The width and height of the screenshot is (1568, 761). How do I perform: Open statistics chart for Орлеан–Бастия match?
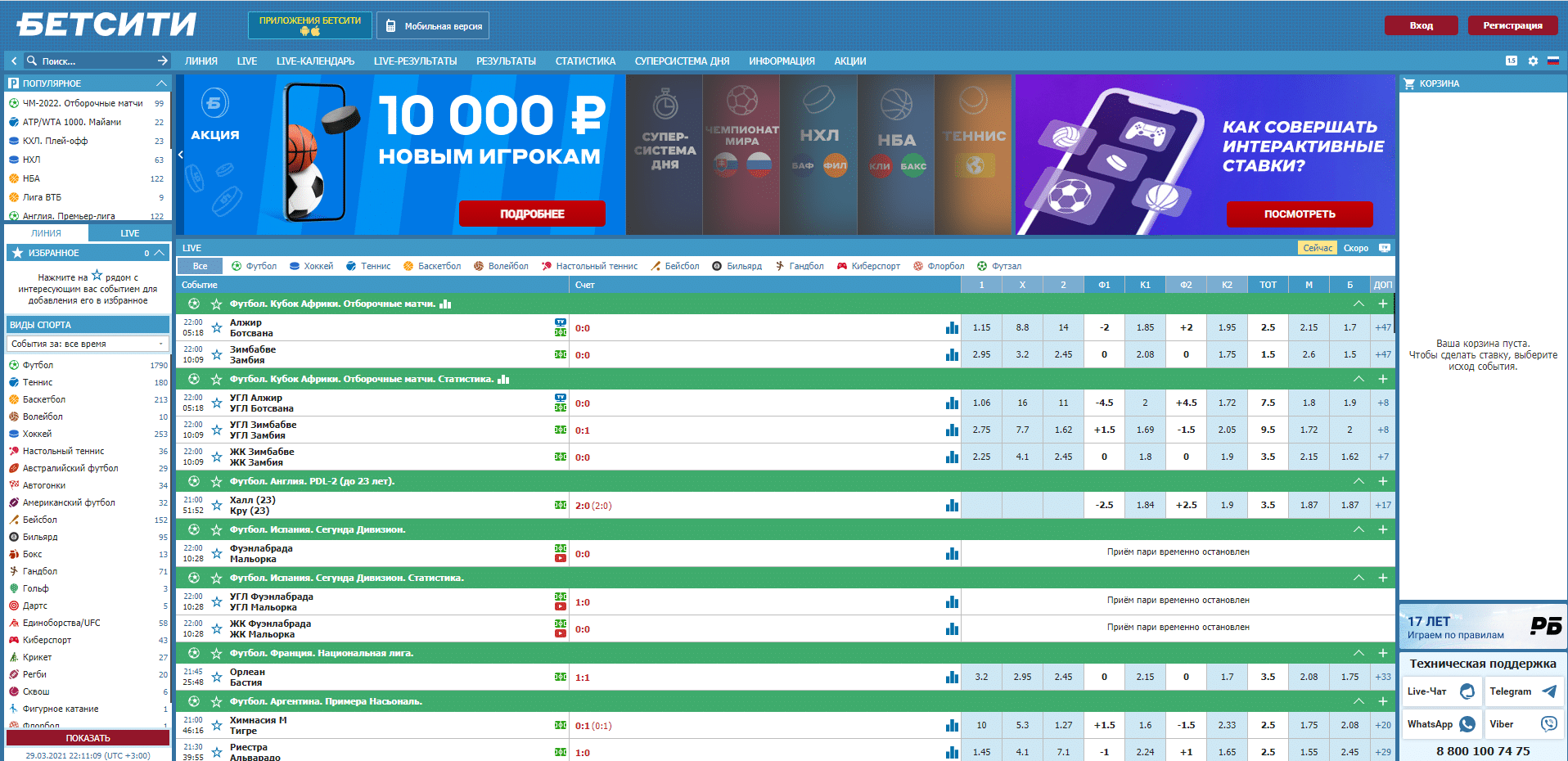[x=952, y=678]
